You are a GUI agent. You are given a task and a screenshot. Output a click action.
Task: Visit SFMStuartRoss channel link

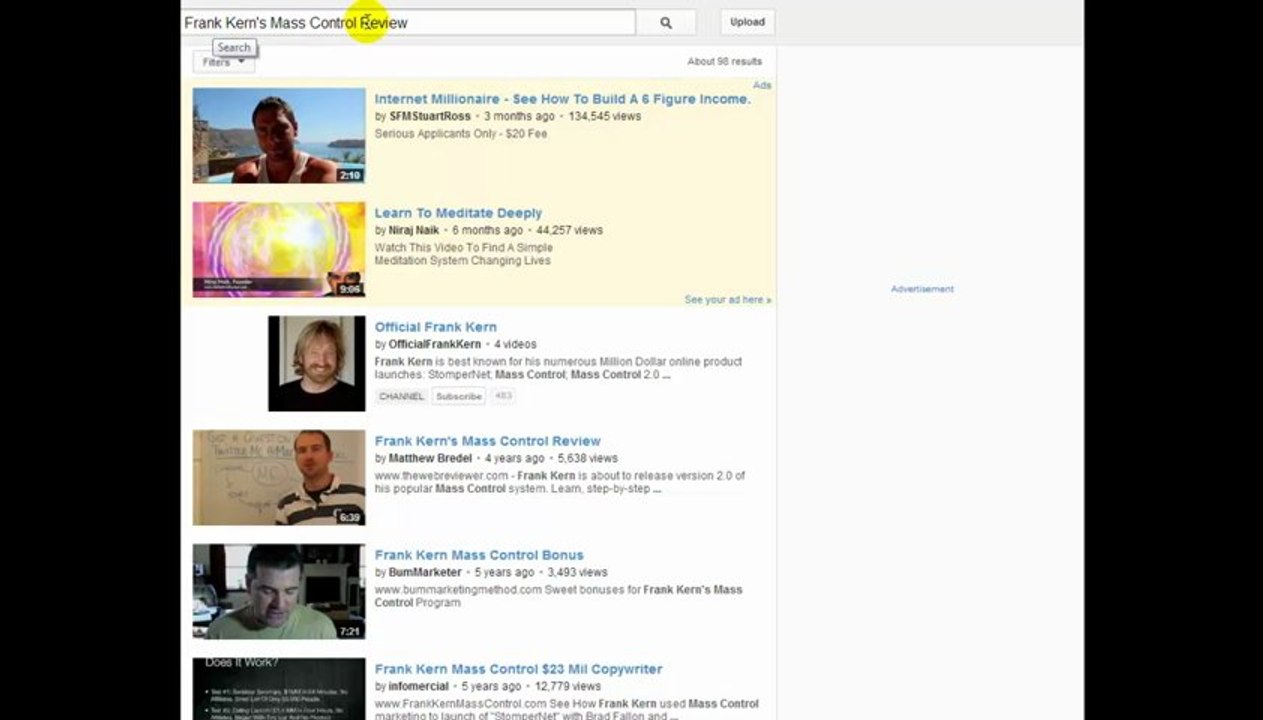430,116
